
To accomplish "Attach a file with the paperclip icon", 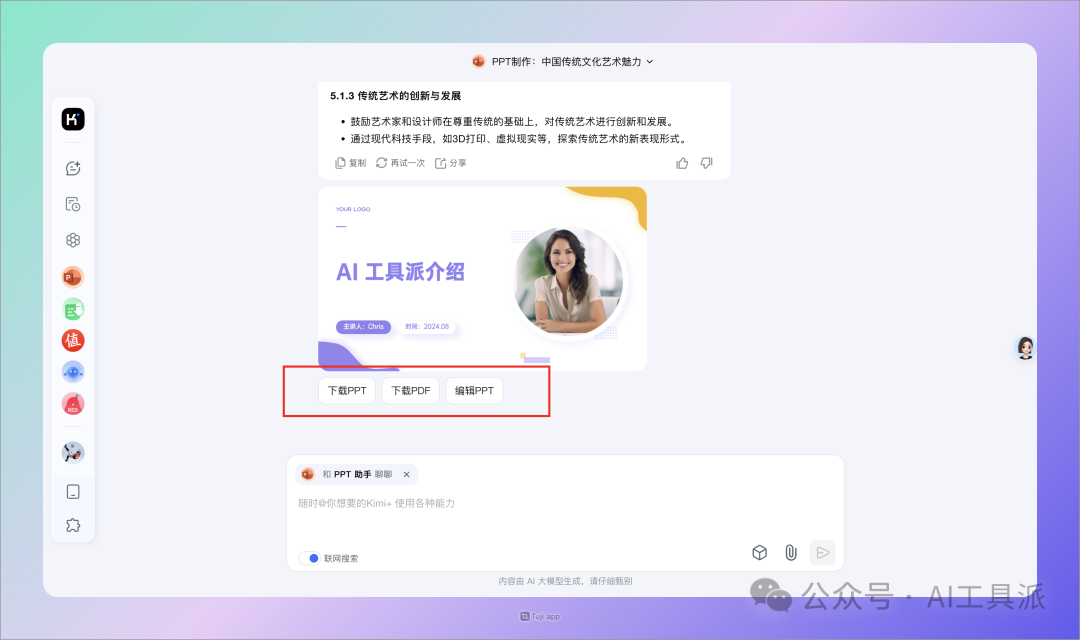I will click(x=791, y=553).
